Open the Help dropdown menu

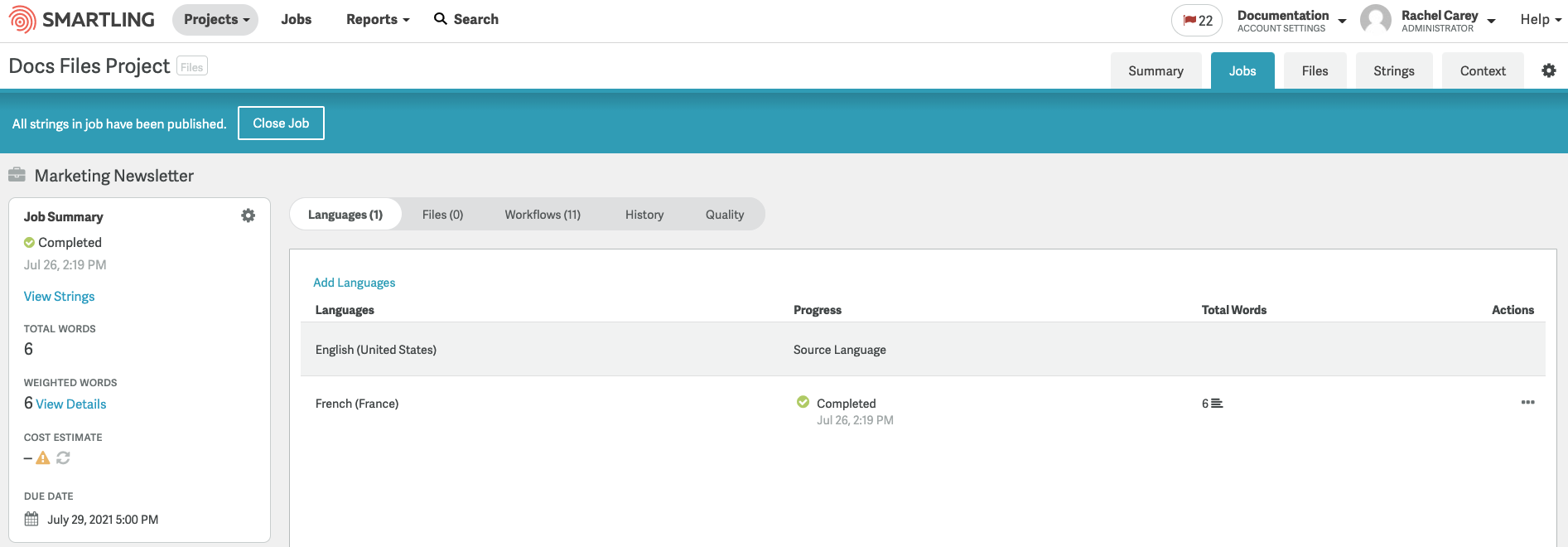tap(1541, 20)
